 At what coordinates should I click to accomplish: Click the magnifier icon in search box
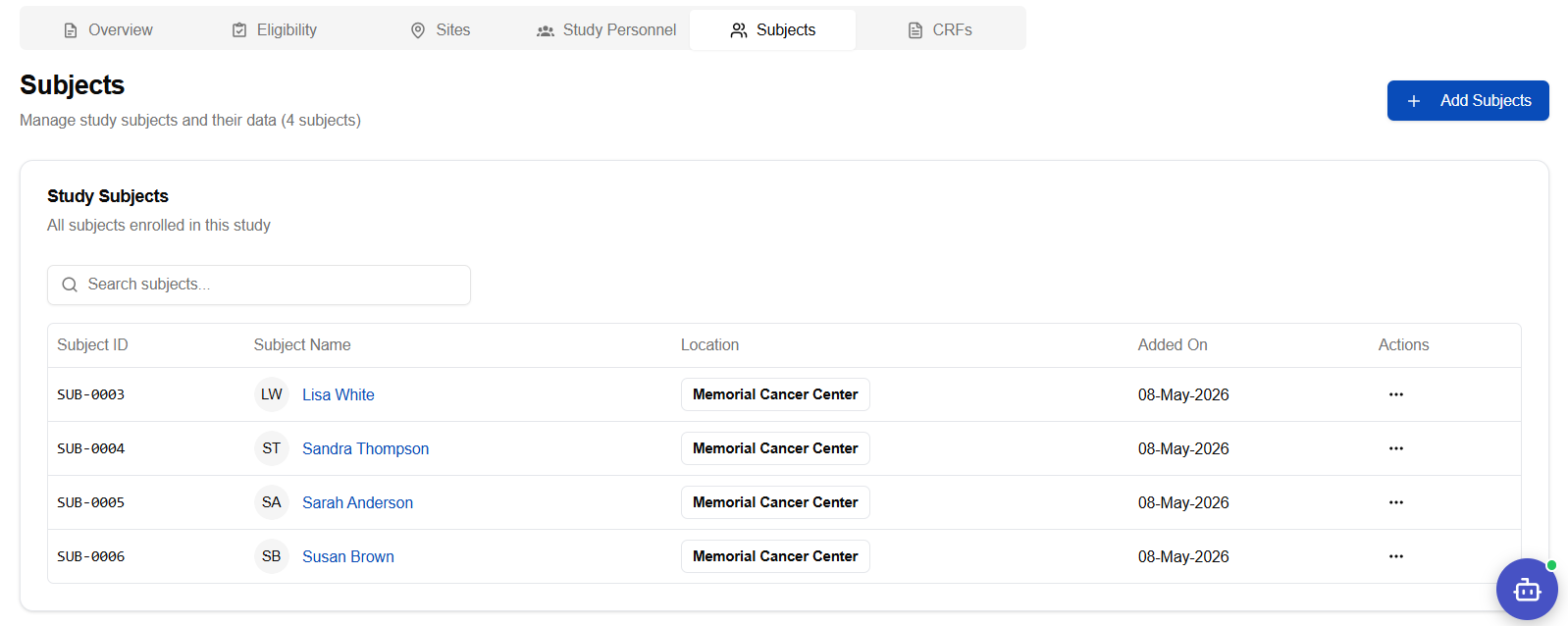click(x=70, y=285)
